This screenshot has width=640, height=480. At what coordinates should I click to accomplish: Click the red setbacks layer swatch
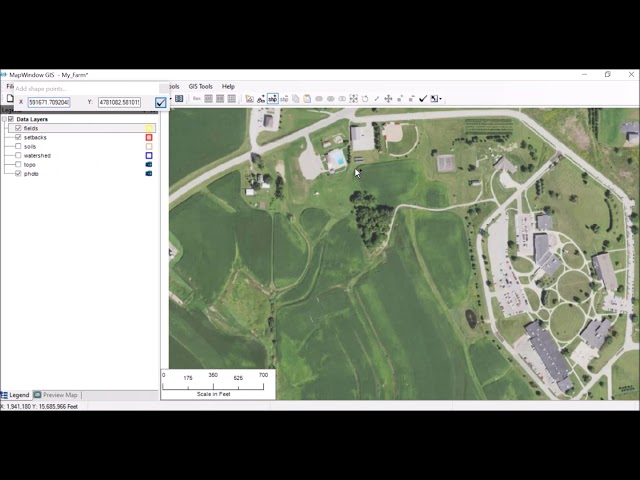(149, 137)
